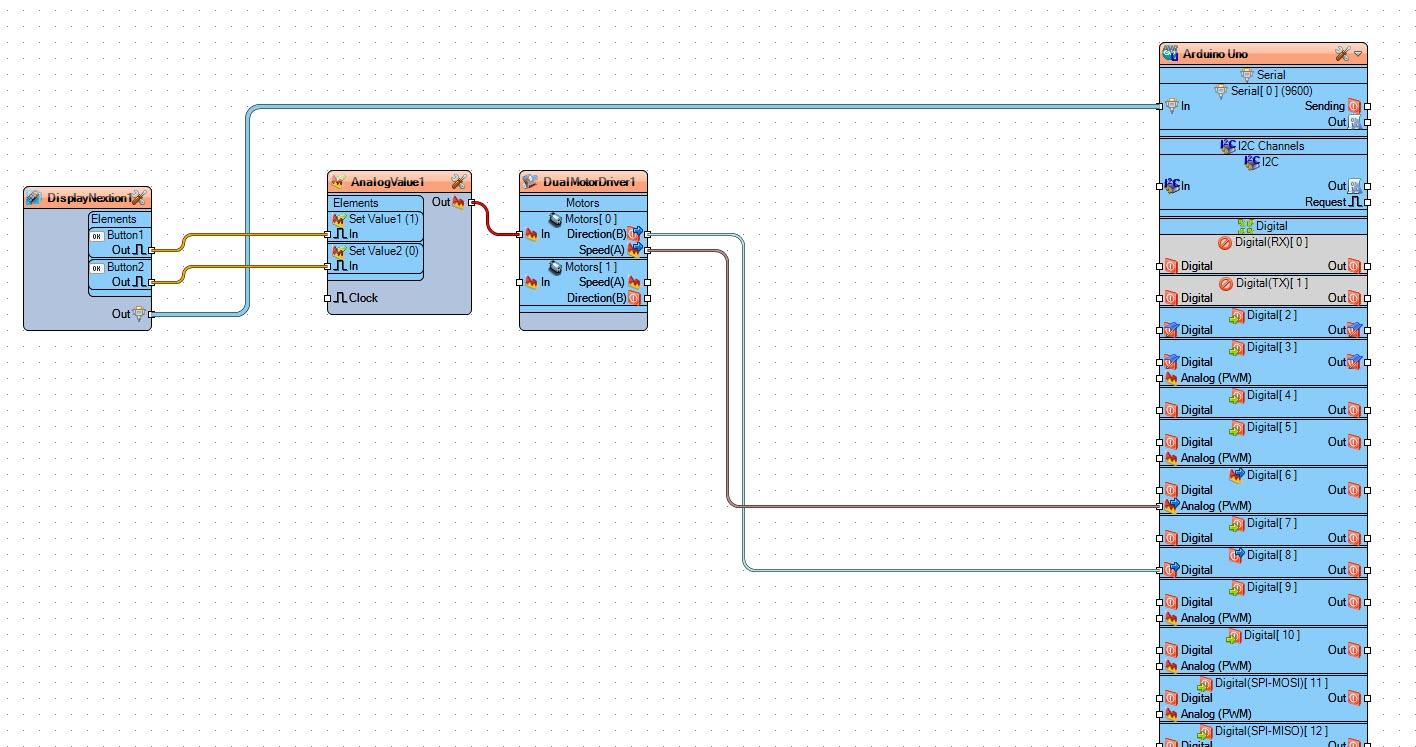Select the Set Value2 In pin
The width and height of the screenshot is (1416, 747).
[328, 266]
